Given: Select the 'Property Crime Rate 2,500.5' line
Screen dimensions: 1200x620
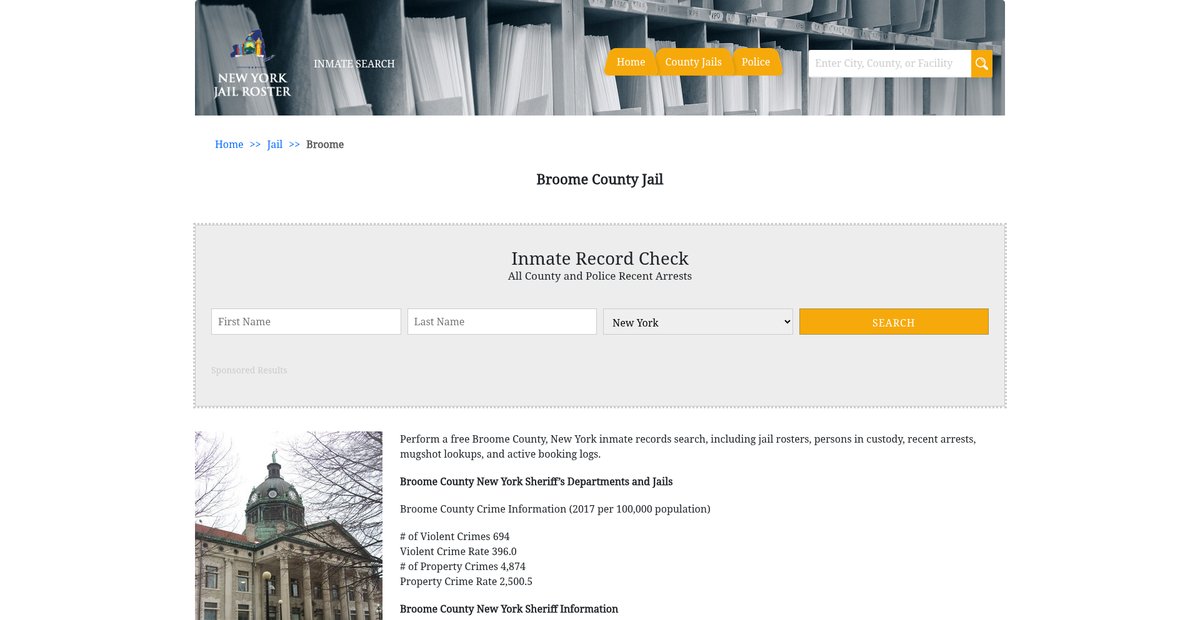Looking at the screenshot, I should coord(466,582).
